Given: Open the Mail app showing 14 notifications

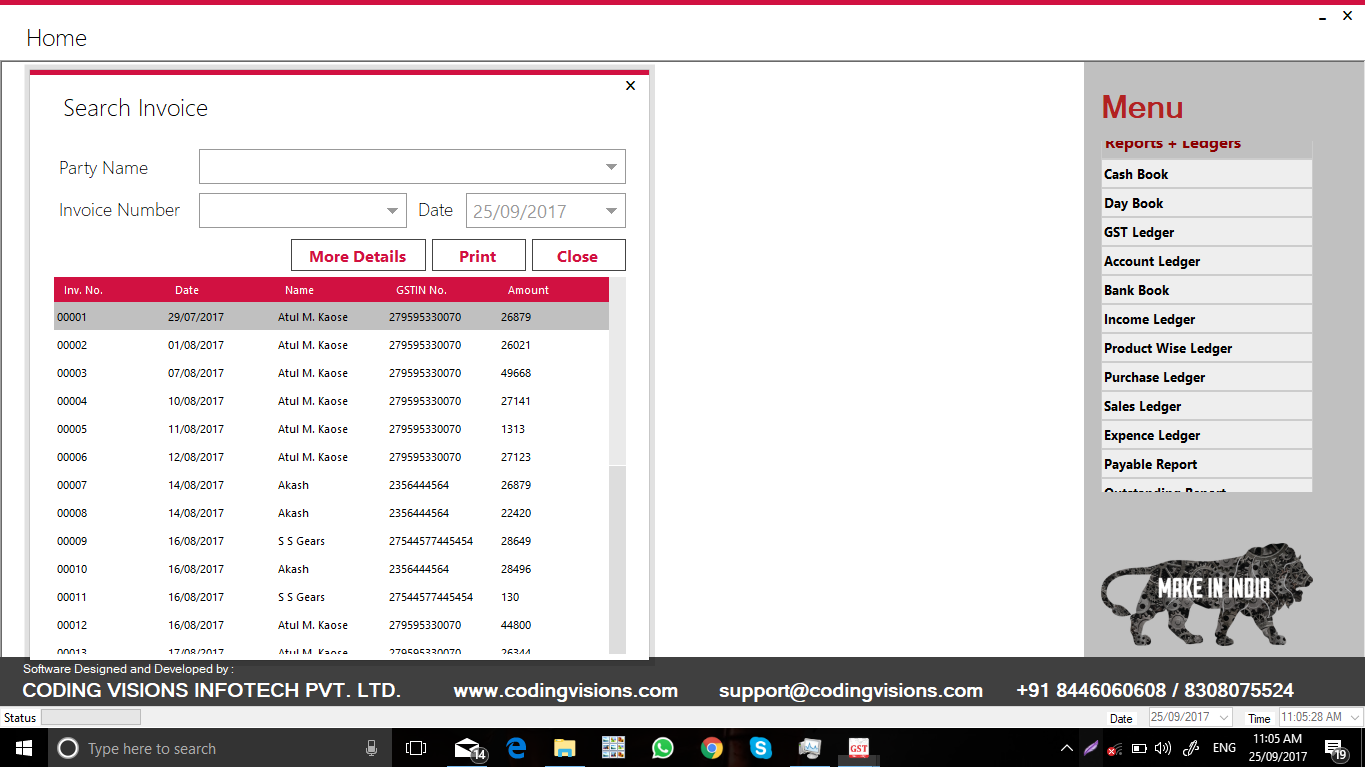Looking at the screenshot, I should point(467,748).
